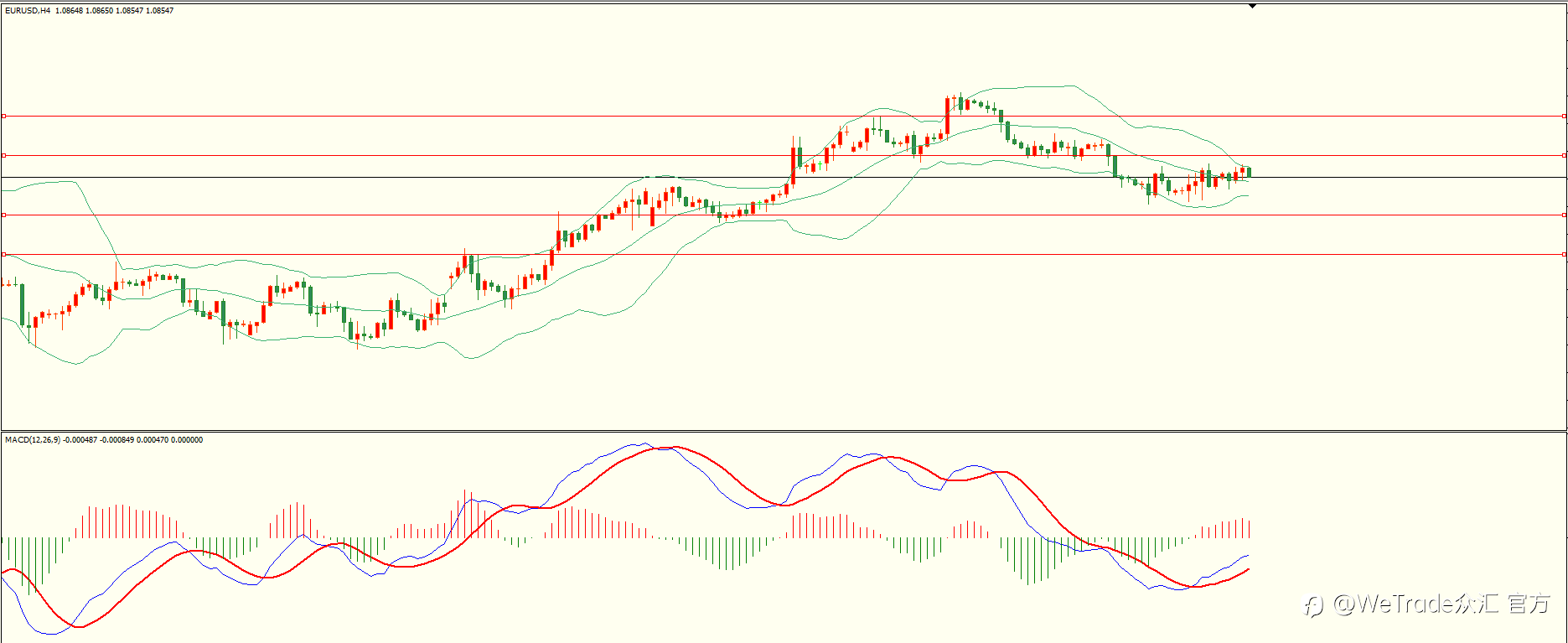The width and height of the screenshot is (1568, 643).
Task: Select the second red horizontal line from top
Action: pos(784,155)
